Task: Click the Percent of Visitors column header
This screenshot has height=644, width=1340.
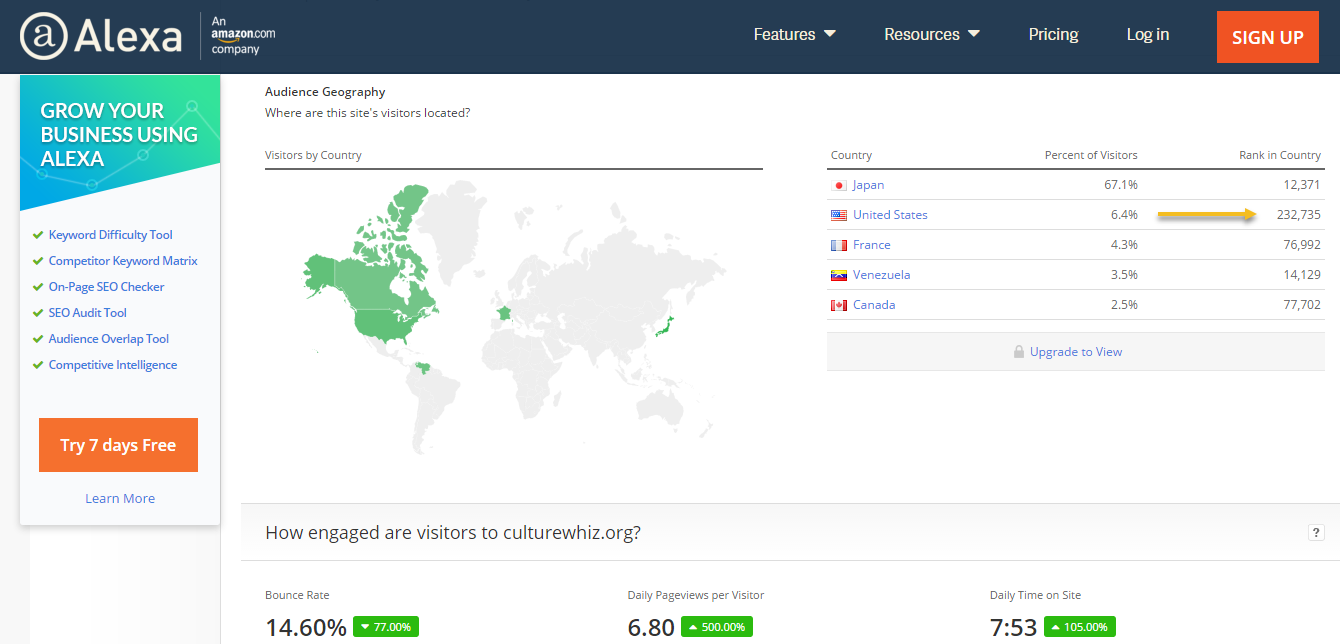Action: (1091, 155)
